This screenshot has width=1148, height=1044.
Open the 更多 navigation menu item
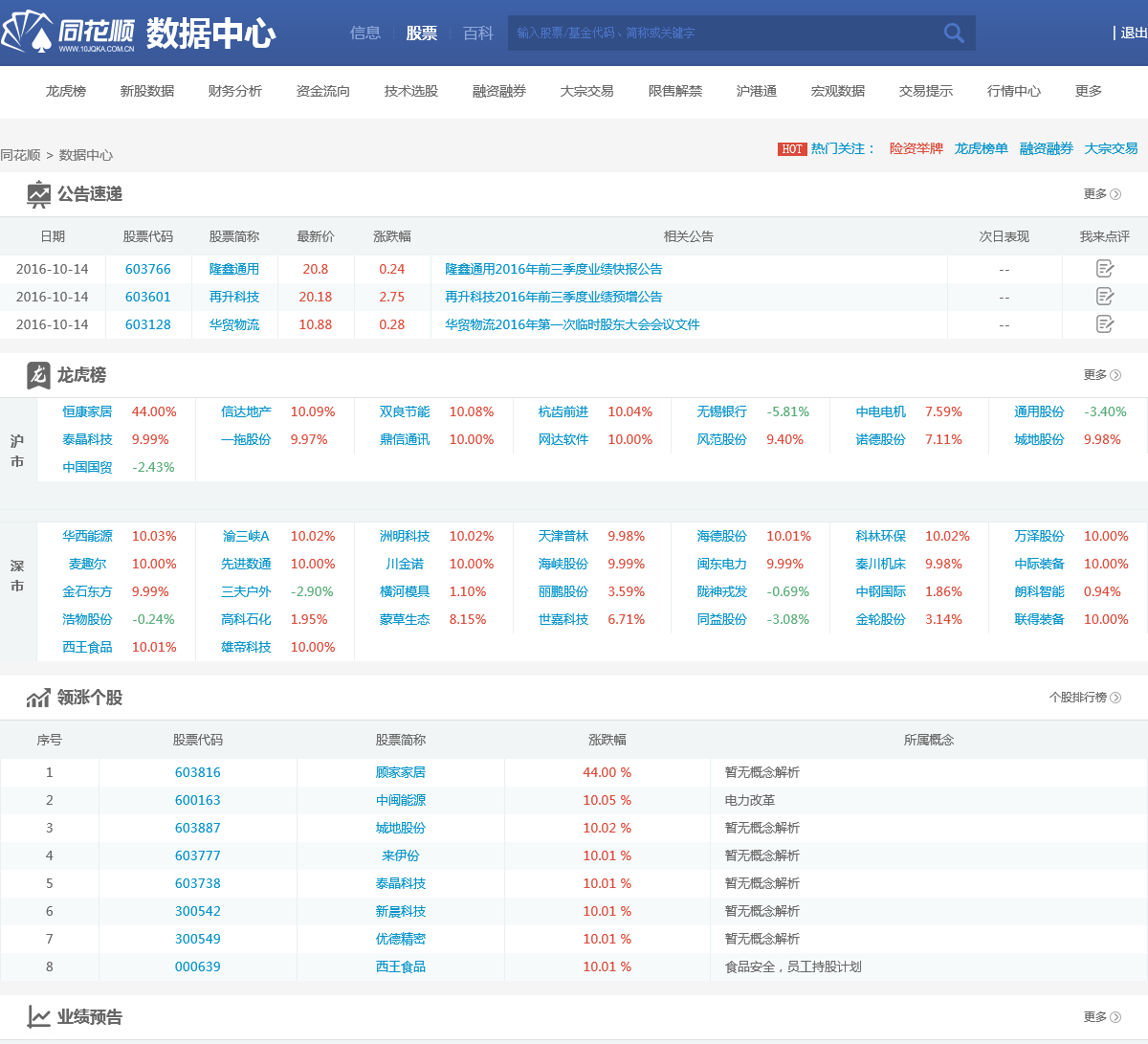pos(1089,91)
